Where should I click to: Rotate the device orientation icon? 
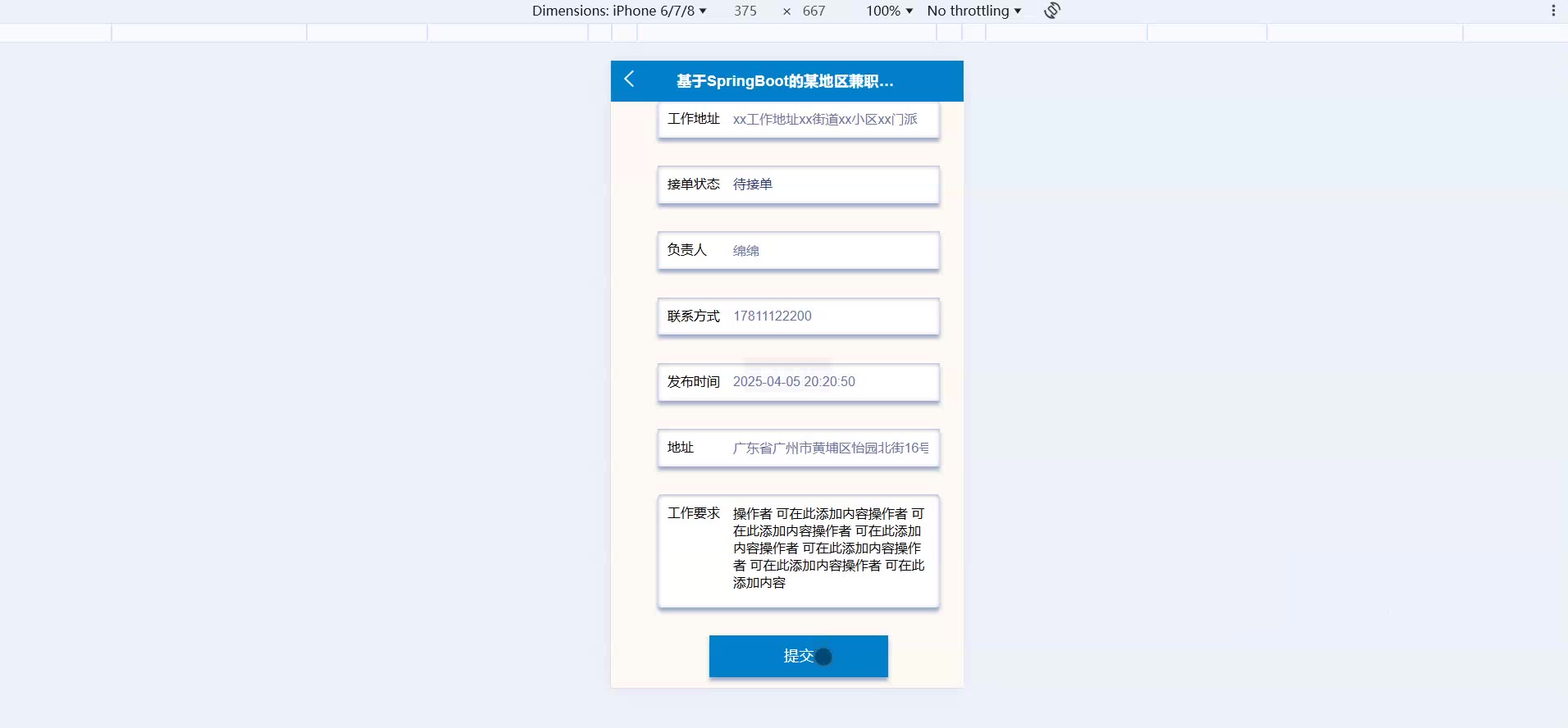coord(1052,11)
